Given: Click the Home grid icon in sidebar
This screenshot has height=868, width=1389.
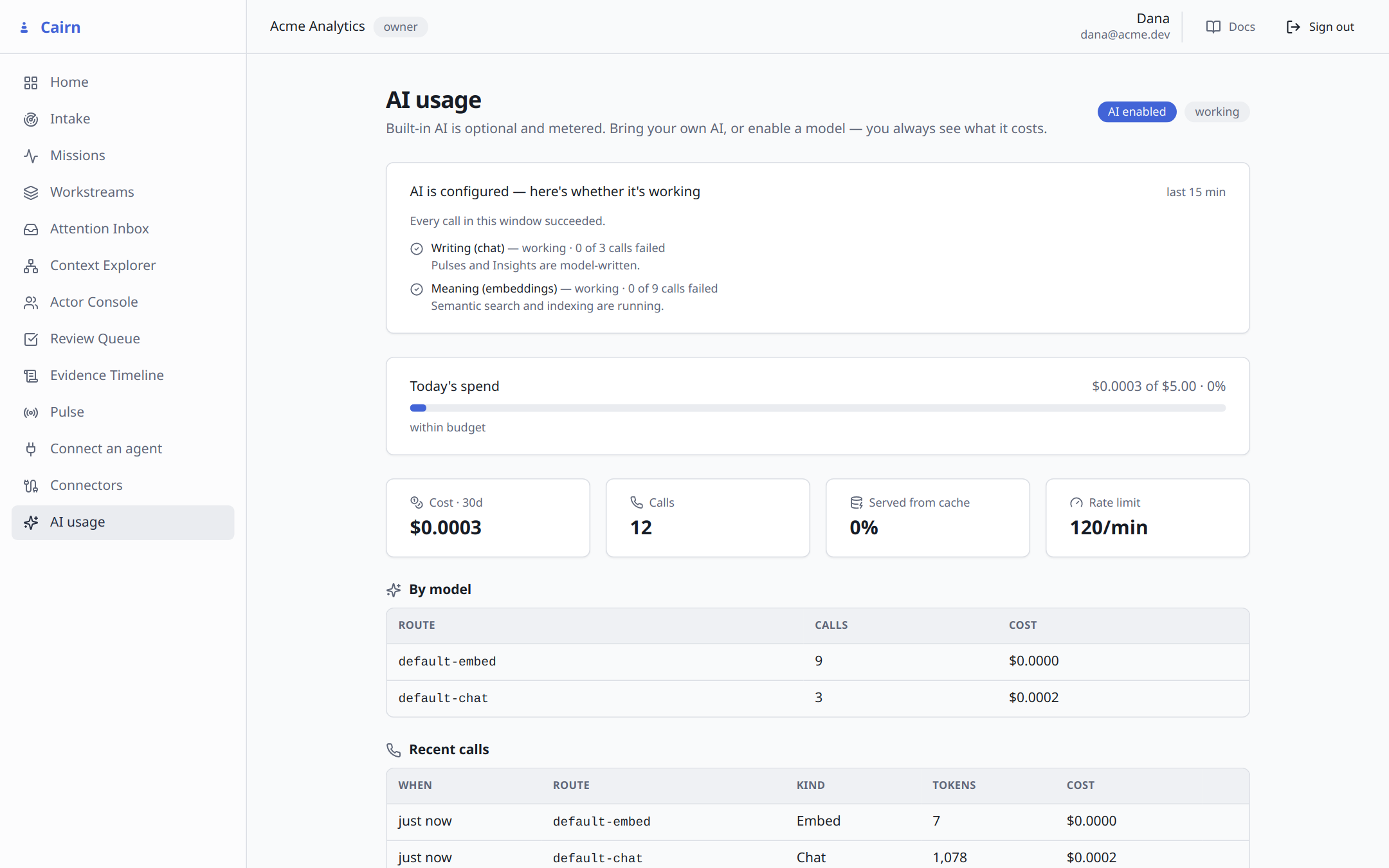Looking at the screenshot, I should click(x=31, y=83).
